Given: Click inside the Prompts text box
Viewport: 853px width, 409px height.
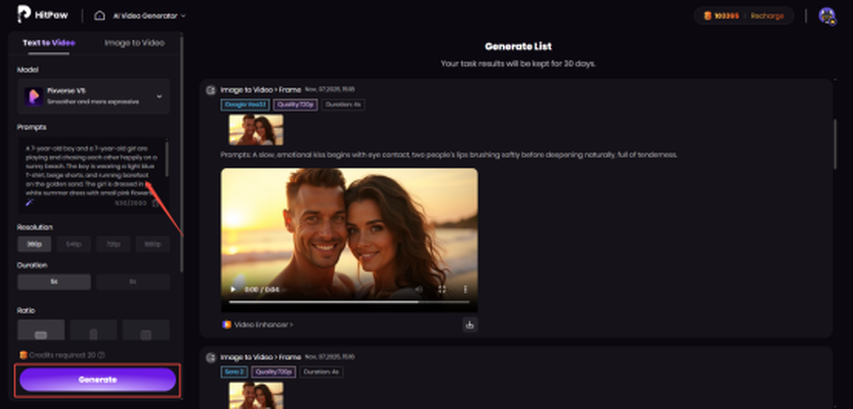Looking at the screenshot, I should 93,168.
